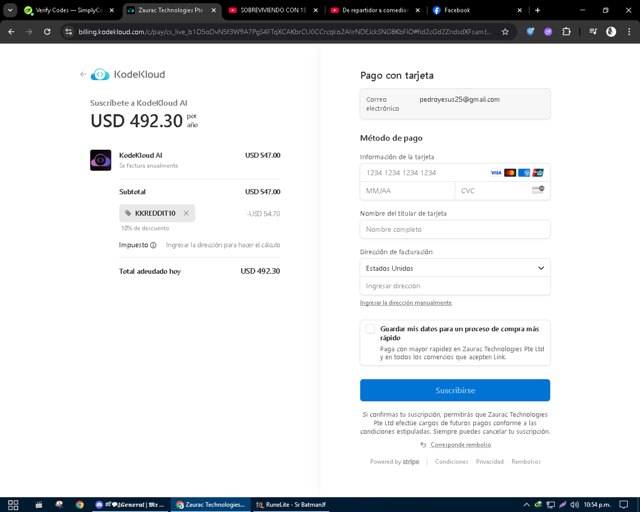Close the Verify Codes tab
The image size is (640, 512).
point(111,10)
